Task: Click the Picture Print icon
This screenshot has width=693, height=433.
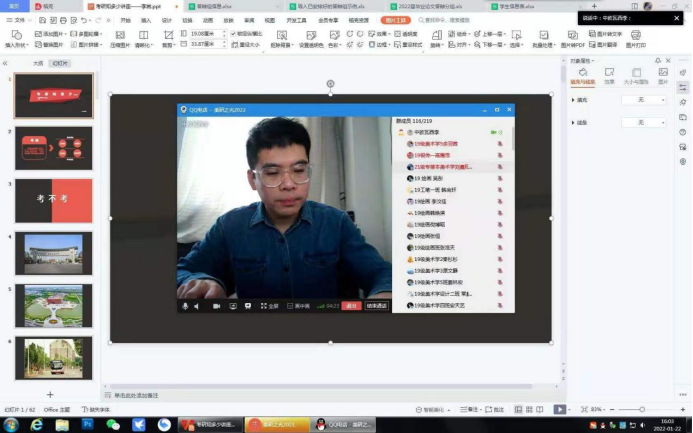Action: [x=636, y=35]
